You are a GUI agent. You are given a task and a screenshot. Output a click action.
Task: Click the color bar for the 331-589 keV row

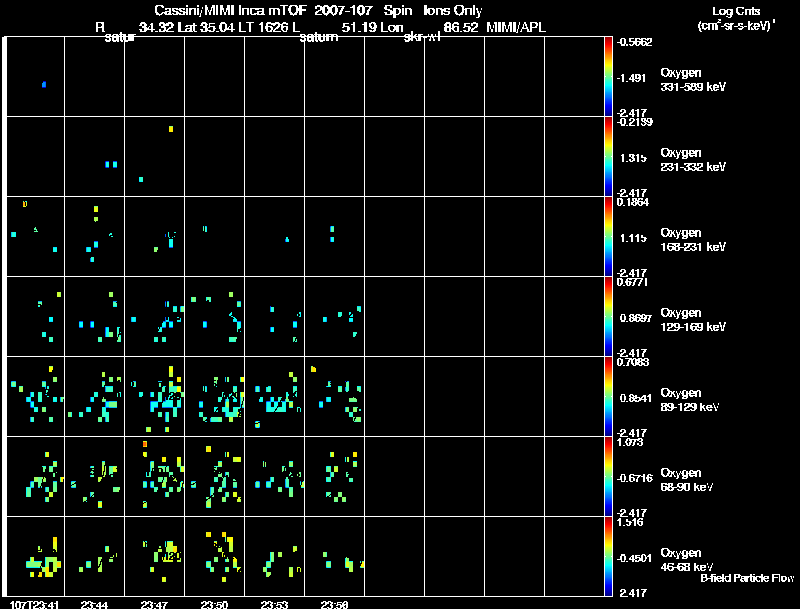pos(608,77)
